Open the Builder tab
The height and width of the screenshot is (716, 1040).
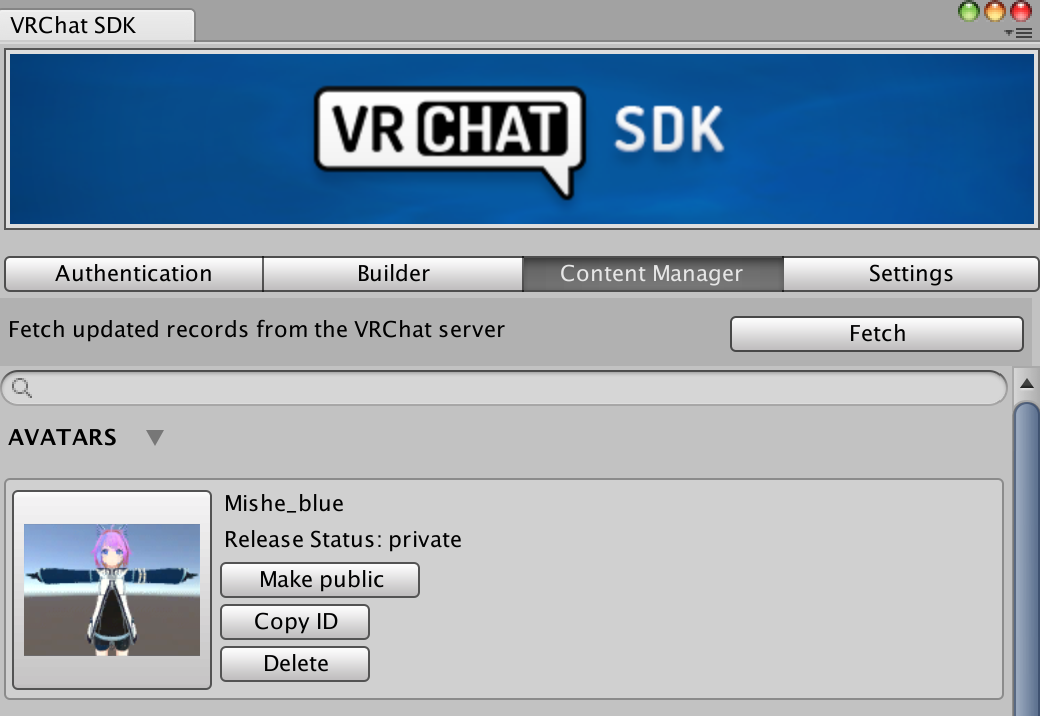click(x=393, y=273)
